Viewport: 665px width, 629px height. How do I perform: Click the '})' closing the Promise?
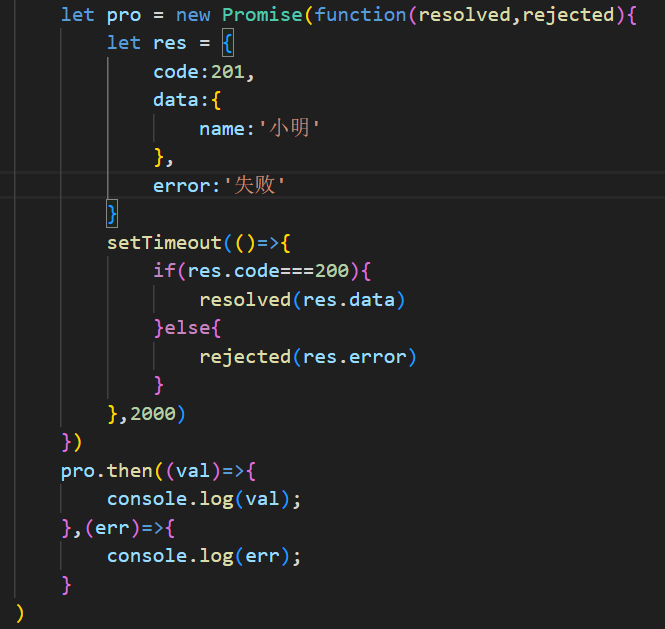coord(72,442)
